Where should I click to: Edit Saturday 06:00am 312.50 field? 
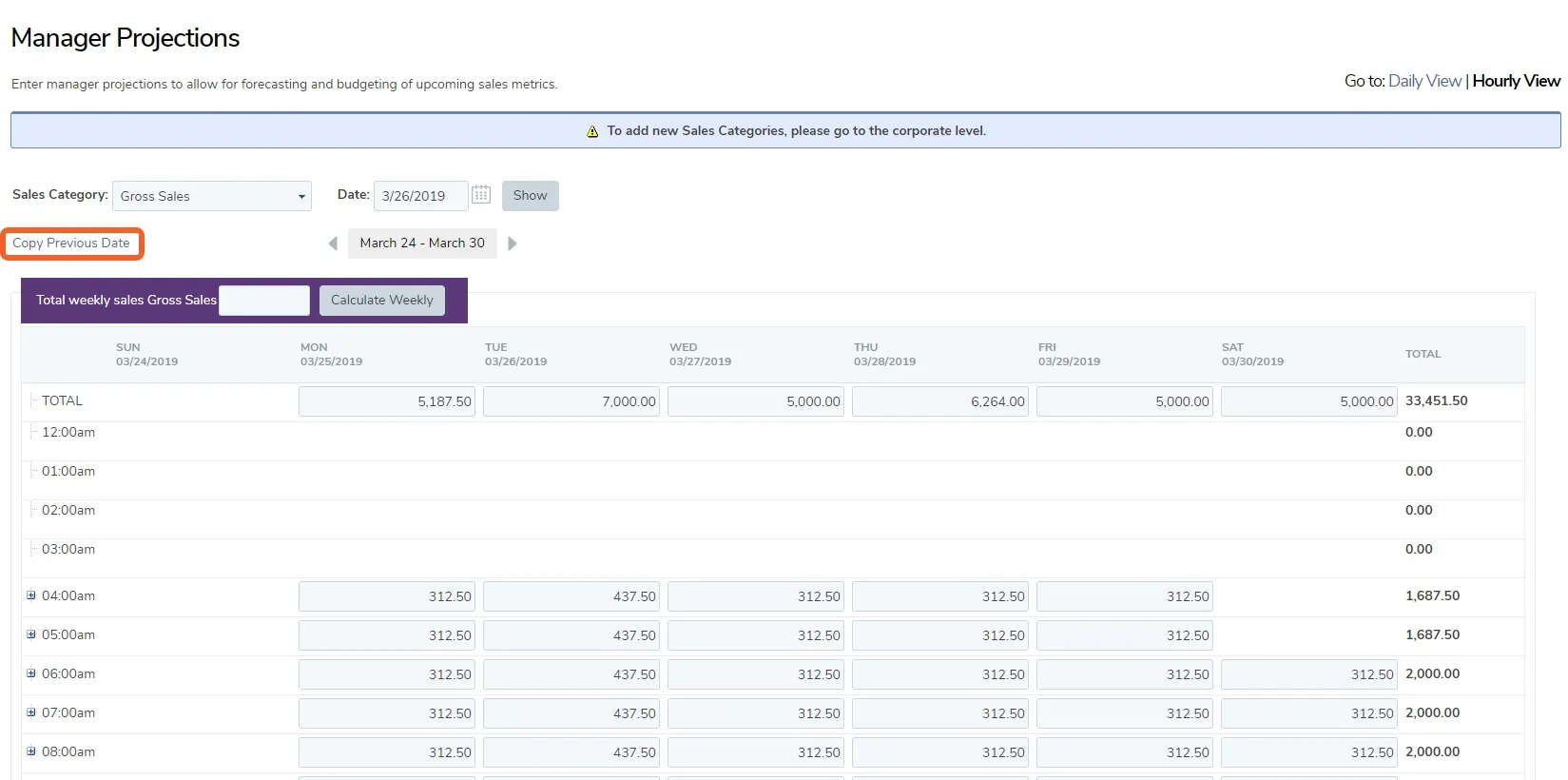1309,674
